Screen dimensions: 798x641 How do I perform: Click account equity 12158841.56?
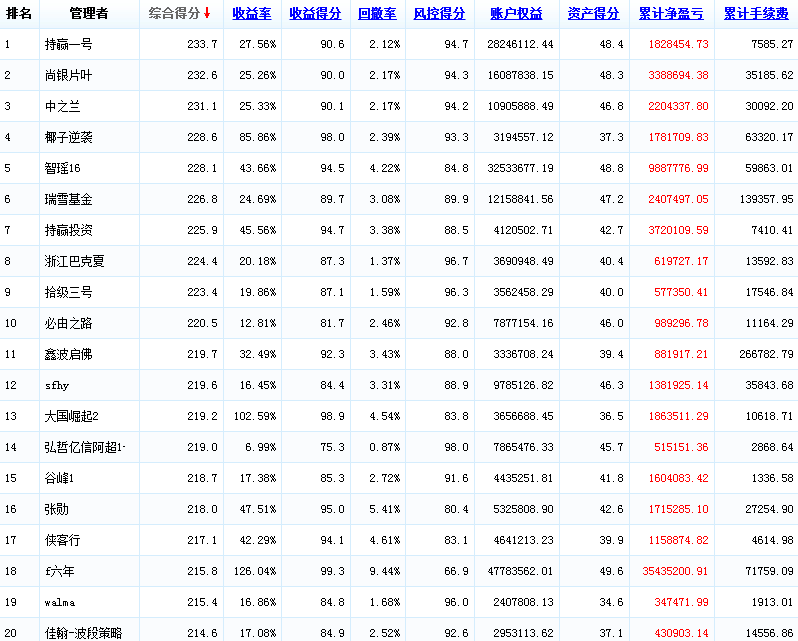[x=521, y=199]
